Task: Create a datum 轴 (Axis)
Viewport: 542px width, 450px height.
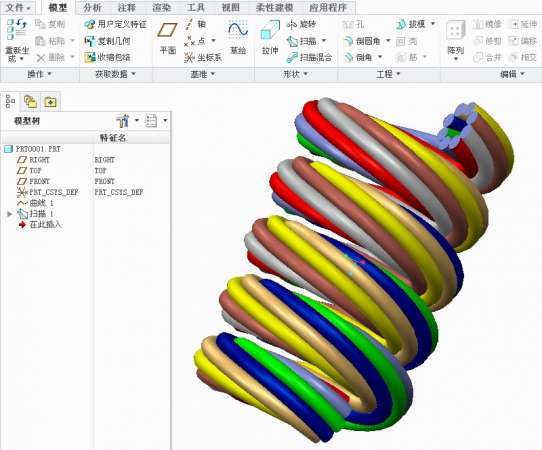Action: 196,24
